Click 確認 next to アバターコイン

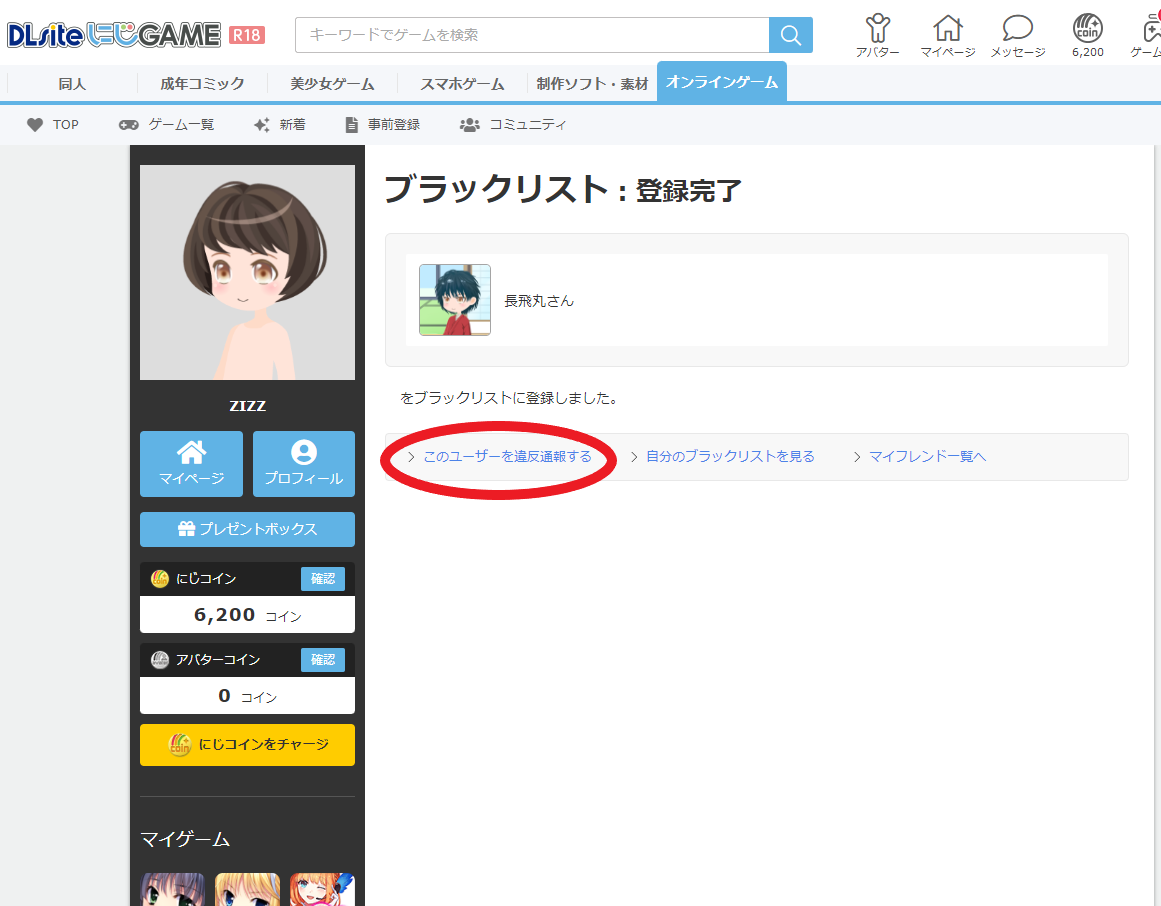coord(322,659)
